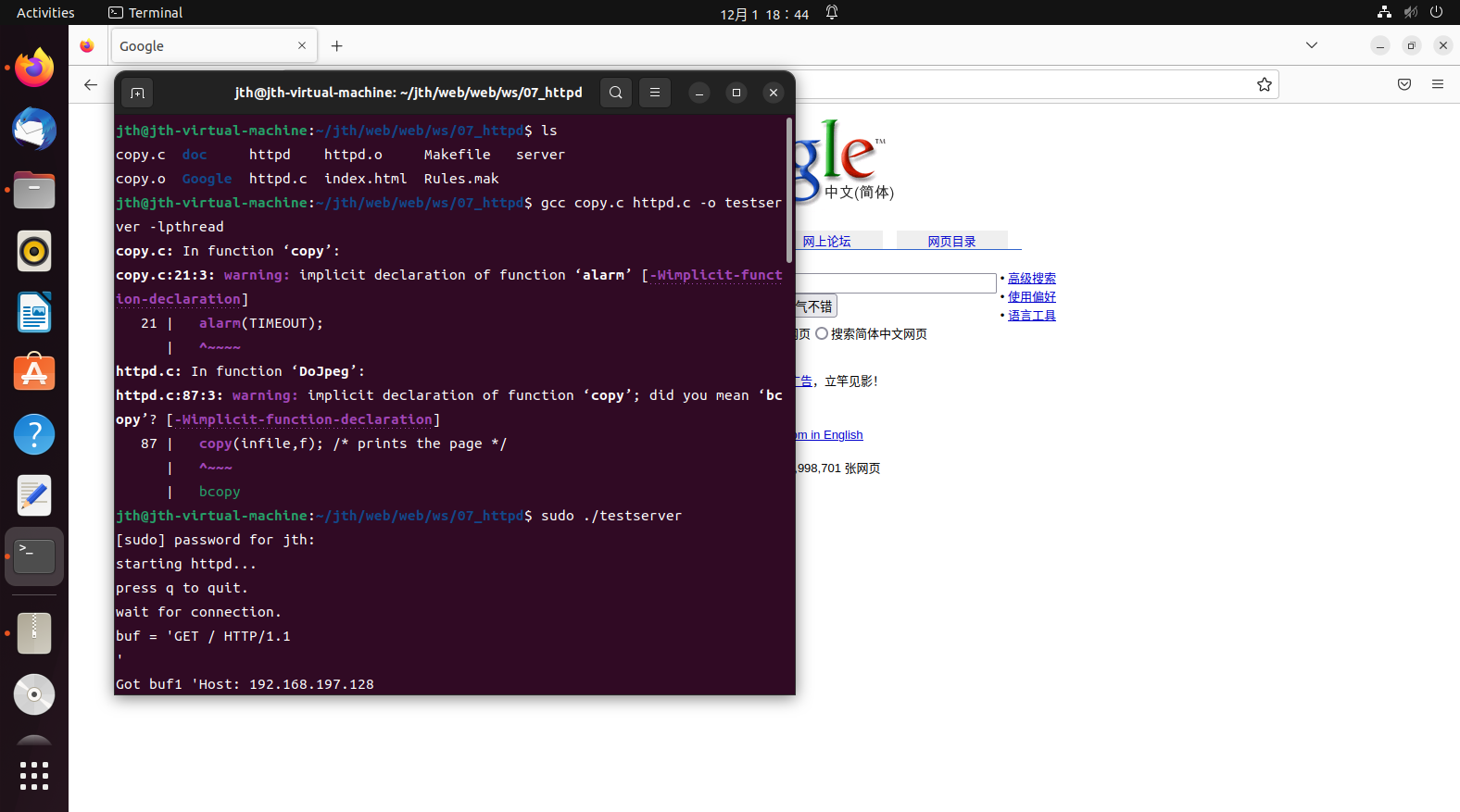1460x812 pixels.
Task: Open the notification bell indicator
Action: (832, 13)
